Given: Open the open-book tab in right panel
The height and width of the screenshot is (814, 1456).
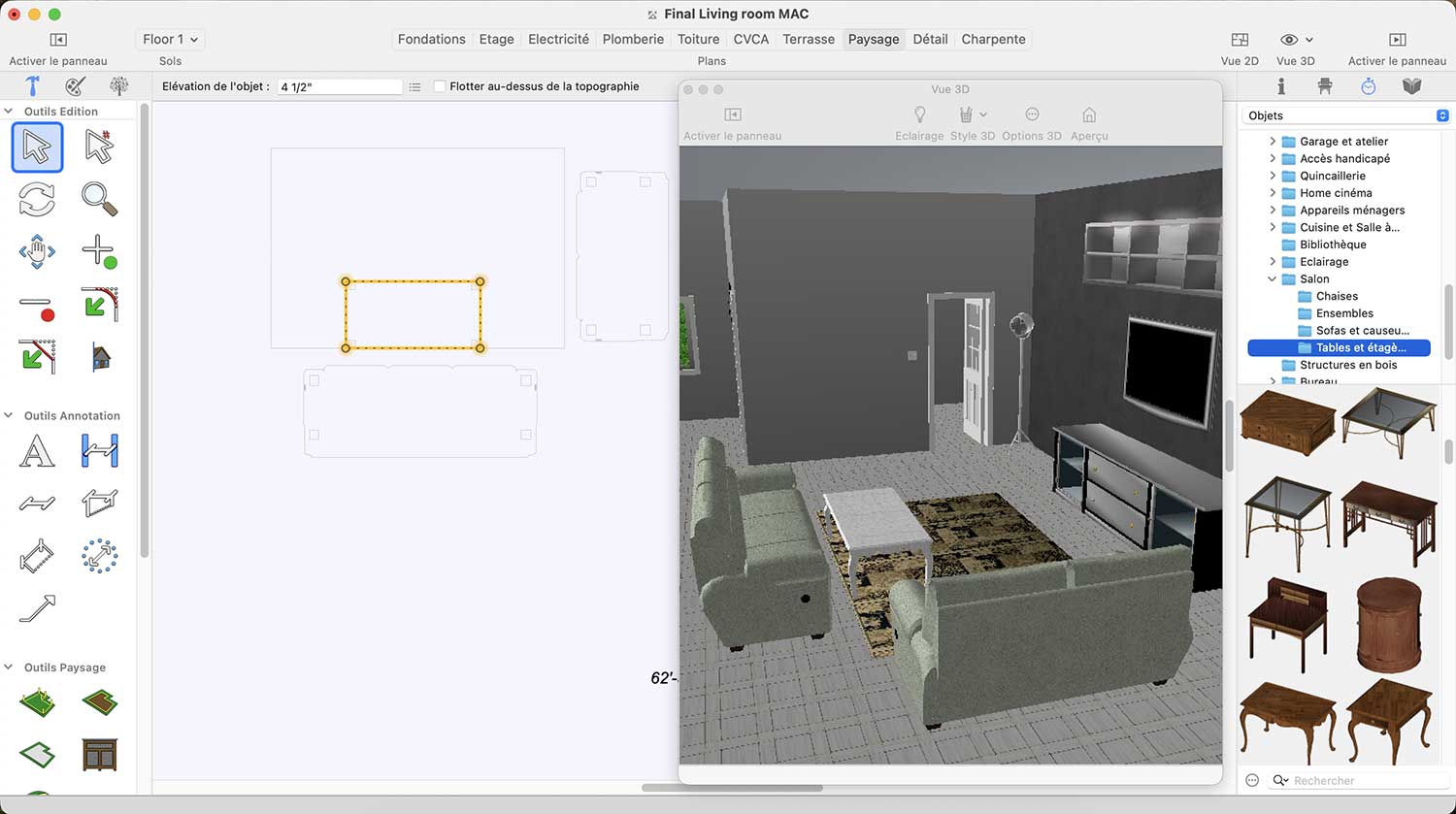Looking at the screenshot, I should [x=1412, y=86].
